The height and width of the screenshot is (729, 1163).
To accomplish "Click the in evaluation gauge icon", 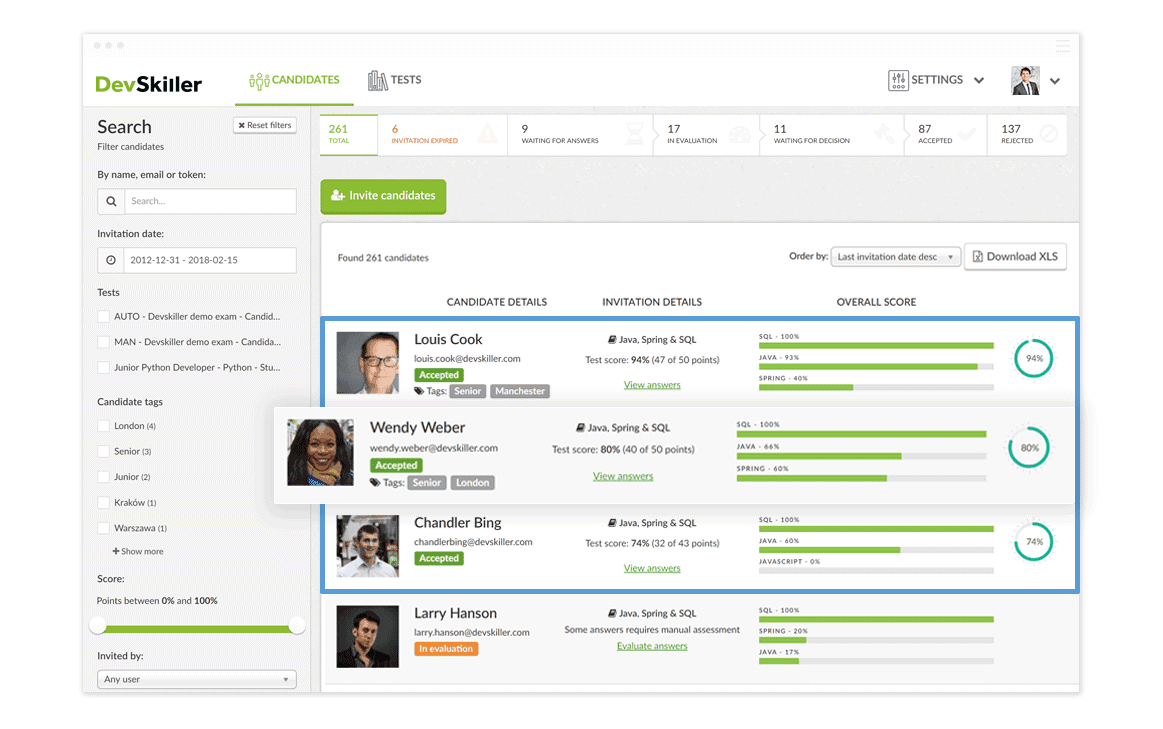I will (739, 134).
